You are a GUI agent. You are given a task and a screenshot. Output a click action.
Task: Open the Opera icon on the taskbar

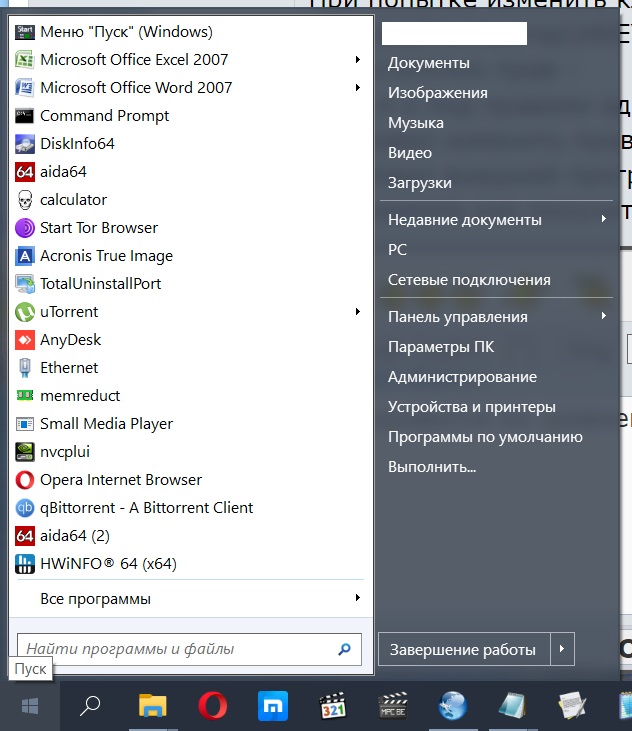tap(213, 705)
